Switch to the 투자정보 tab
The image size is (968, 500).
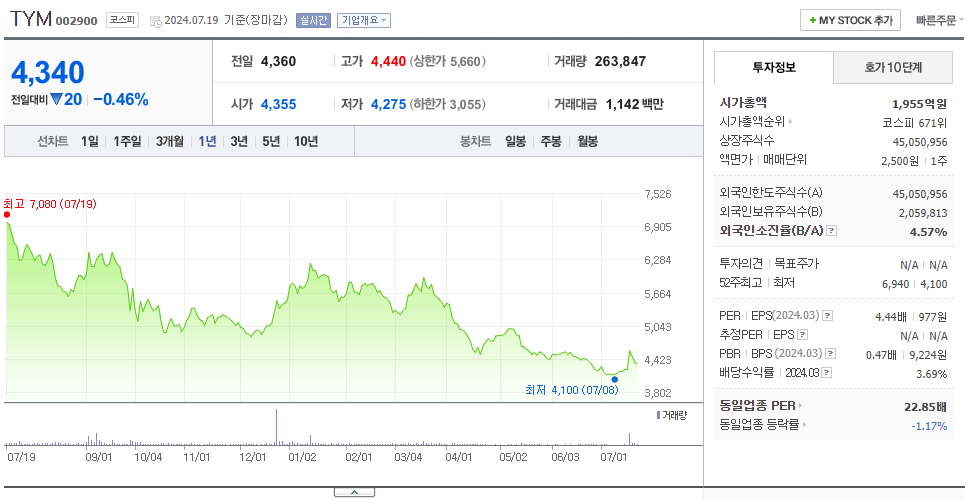(x=774, y=68)
